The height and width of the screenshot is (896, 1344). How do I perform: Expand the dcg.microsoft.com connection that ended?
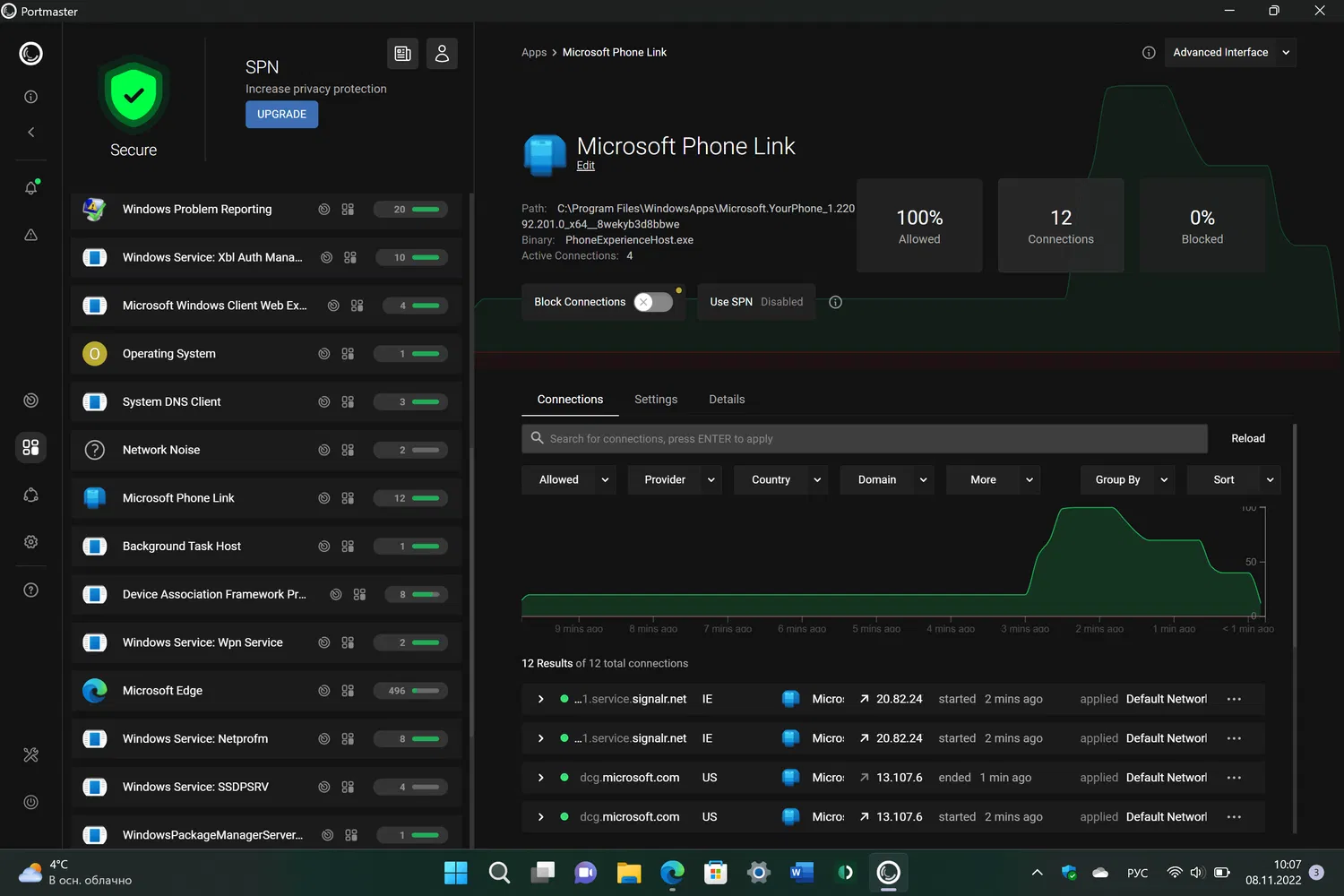pyautogui.click(x=541, y=778)
